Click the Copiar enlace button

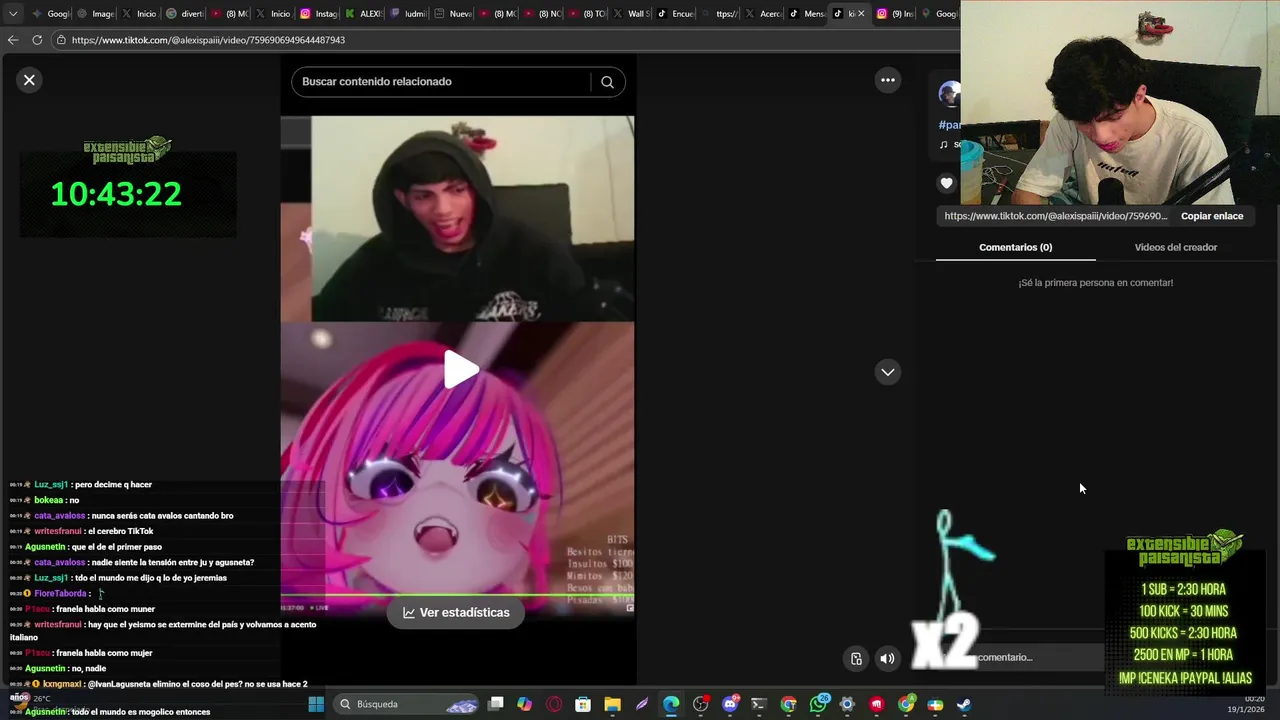(x=1212, y=216)
